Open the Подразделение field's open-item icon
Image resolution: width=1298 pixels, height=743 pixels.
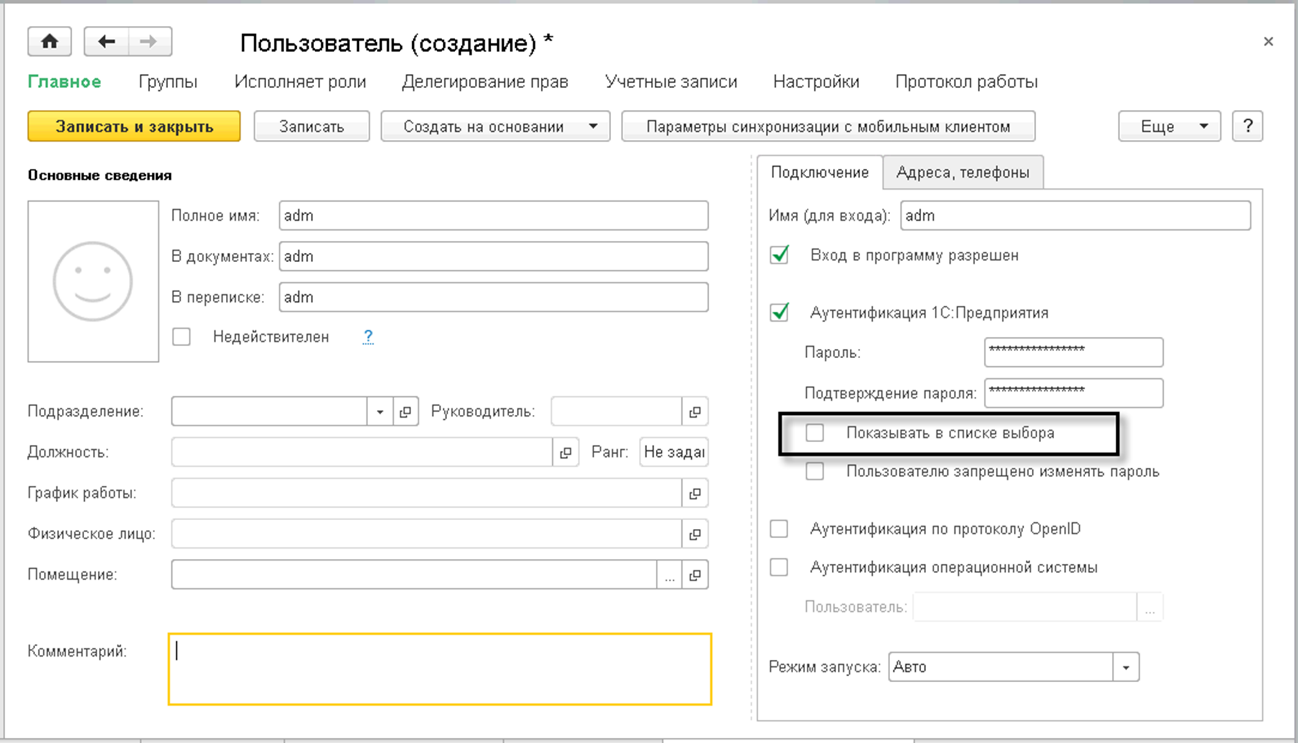[405, 412]
